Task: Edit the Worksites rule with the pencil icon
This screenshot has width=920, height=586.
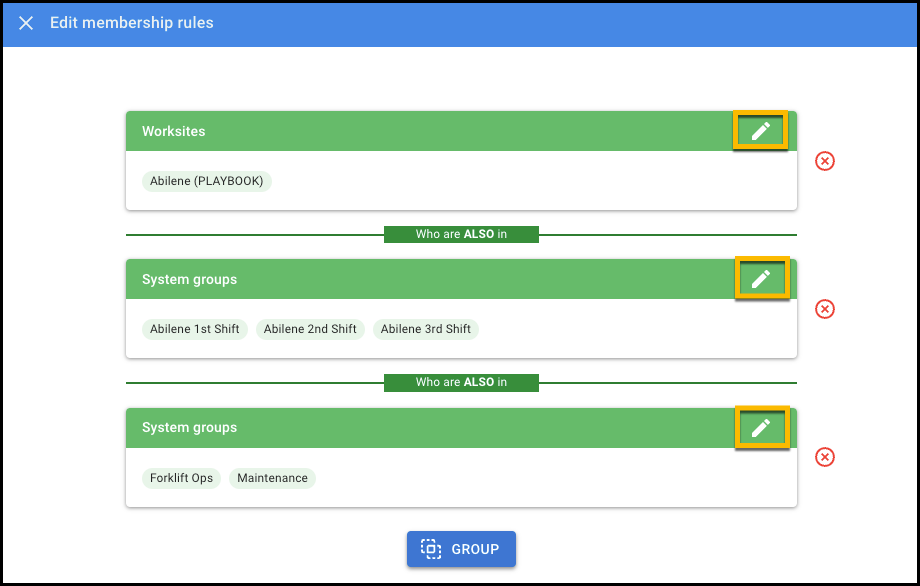Action: pyautogui.click(x=761, y=131)
